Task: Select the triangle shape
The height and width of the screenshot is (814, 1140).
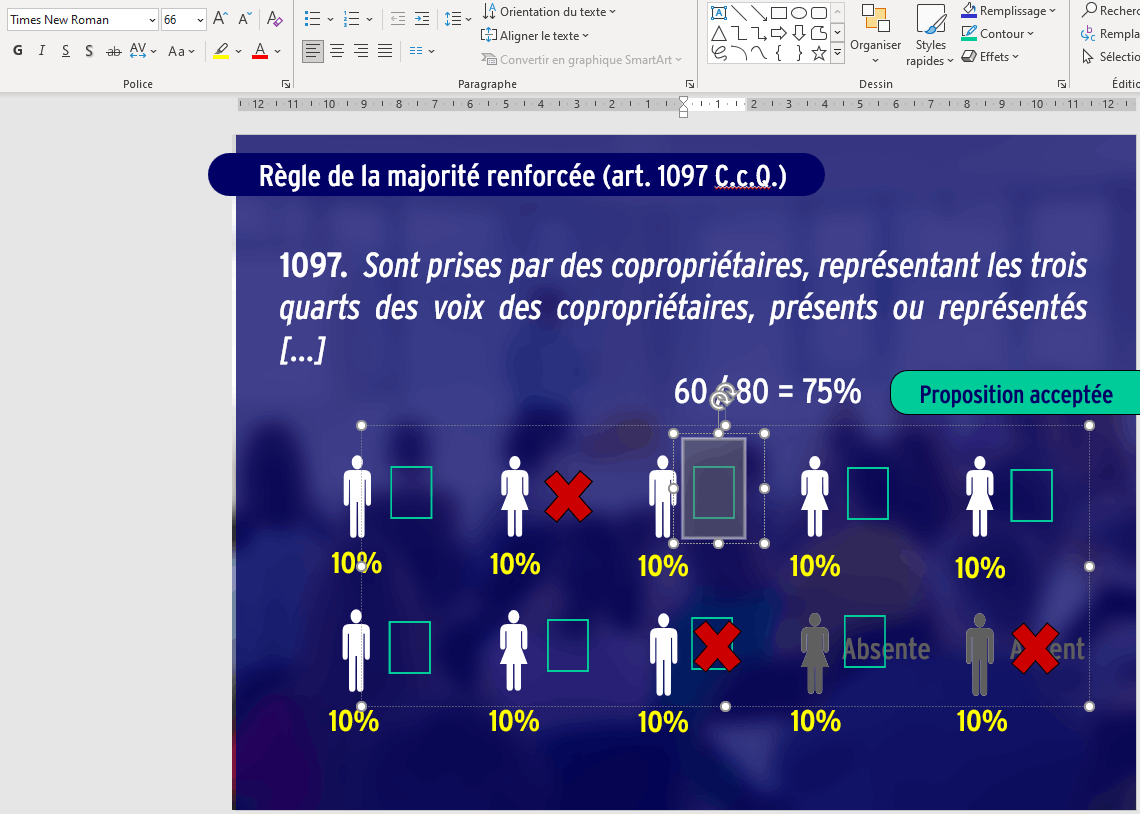Action: pyautogui.click(x=719, y=33)
